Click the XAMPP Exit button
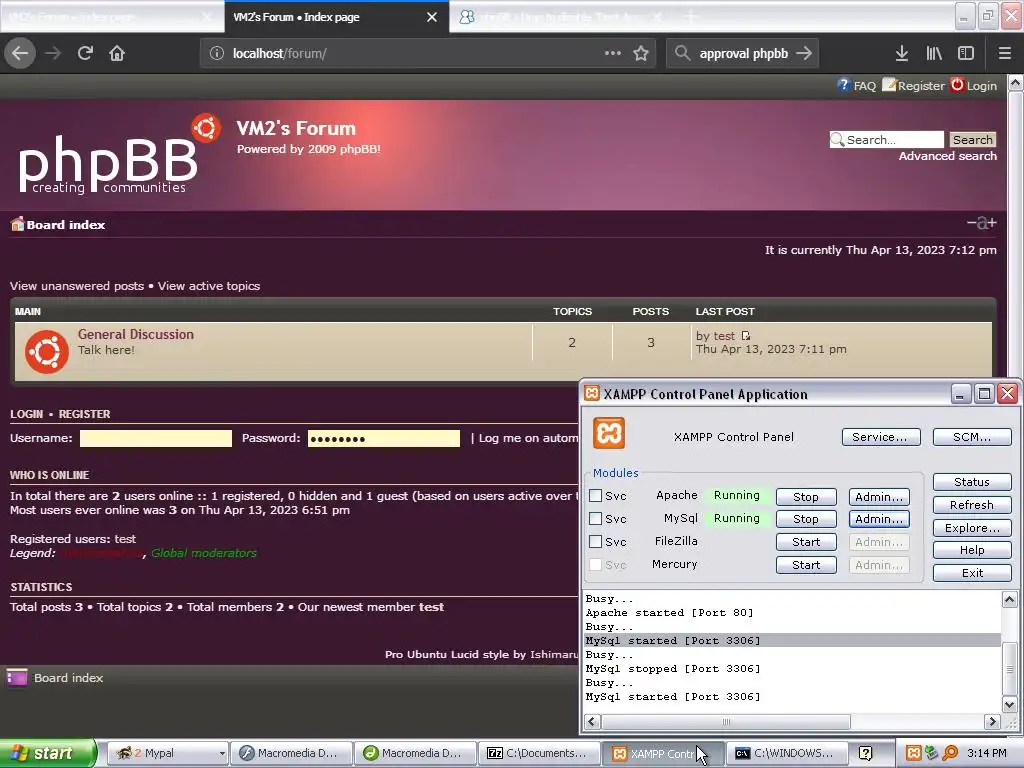This screenshot has width=1024, height=768. [x=972, y=573]
